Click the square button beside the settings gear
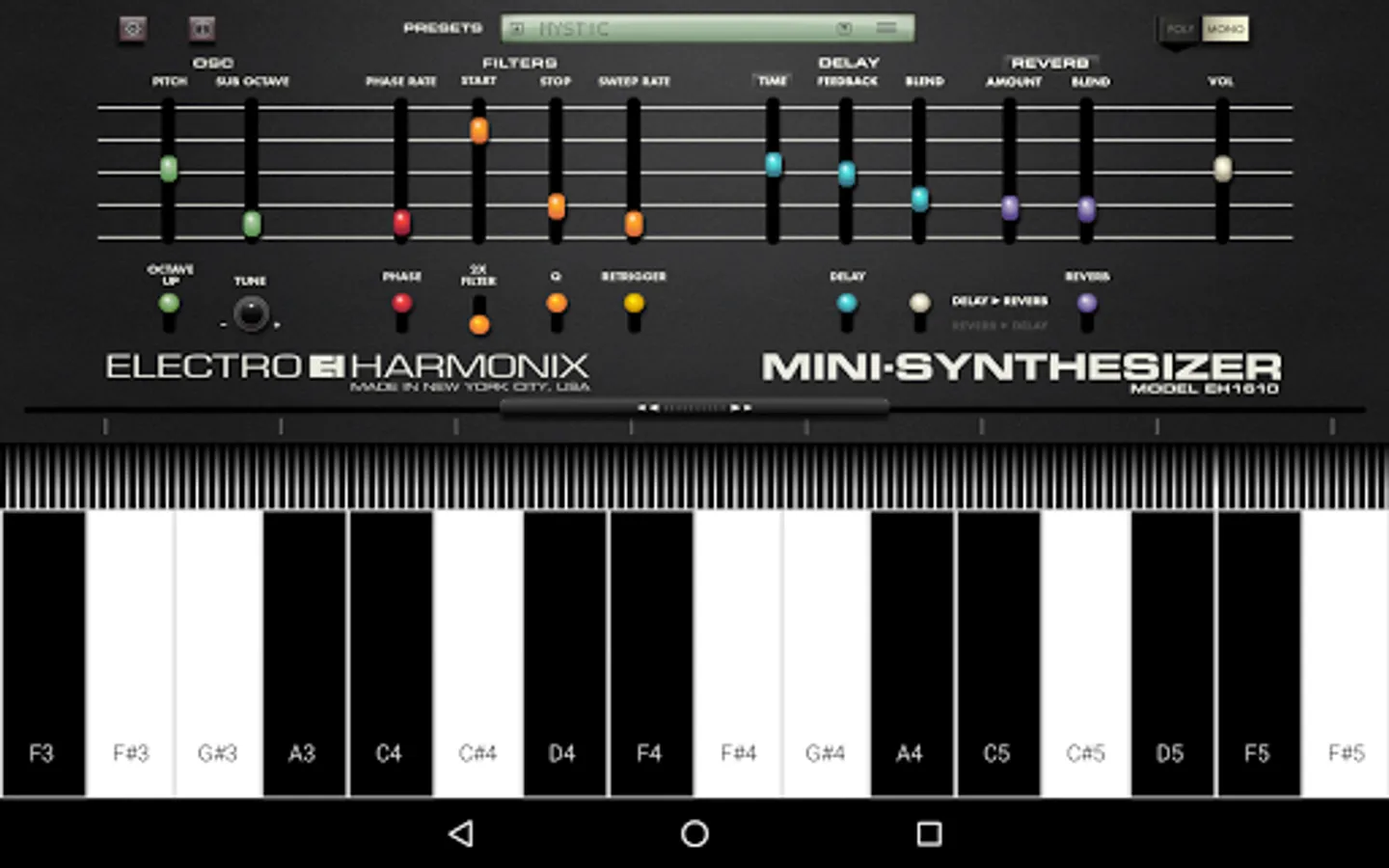 202,29
